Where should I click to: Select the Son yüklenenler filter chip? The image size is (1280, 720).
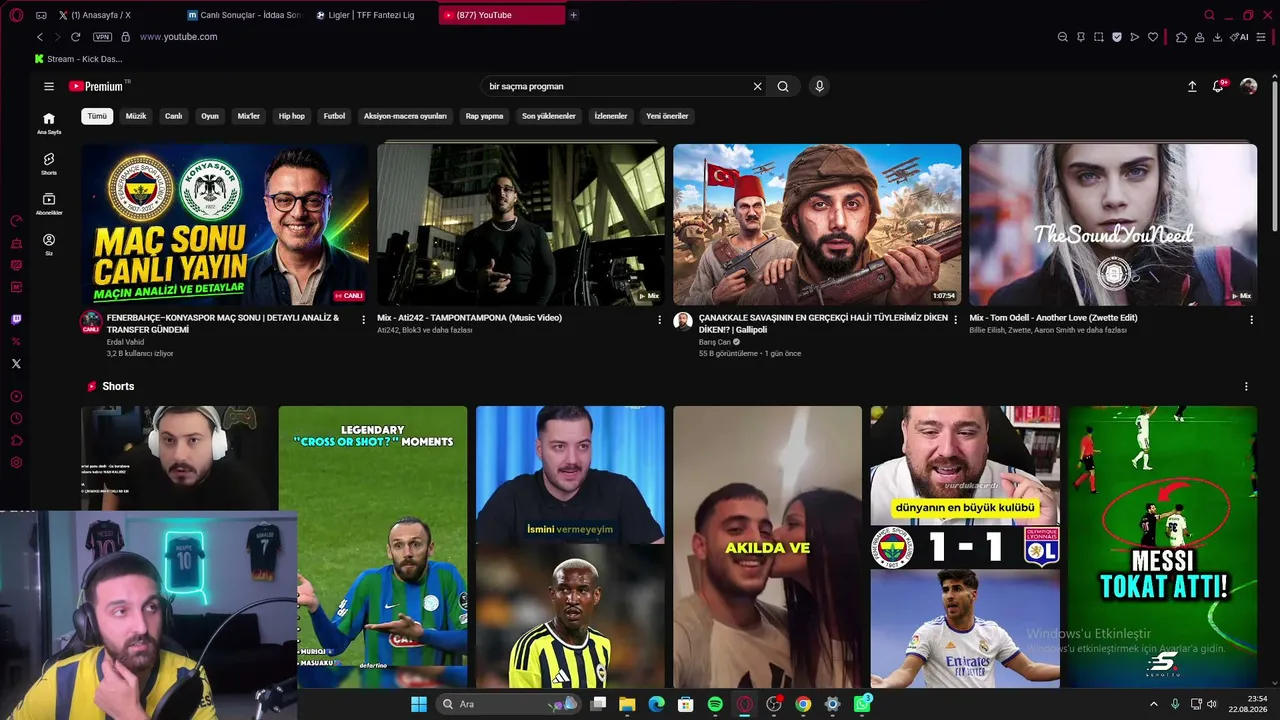(549, 116)
